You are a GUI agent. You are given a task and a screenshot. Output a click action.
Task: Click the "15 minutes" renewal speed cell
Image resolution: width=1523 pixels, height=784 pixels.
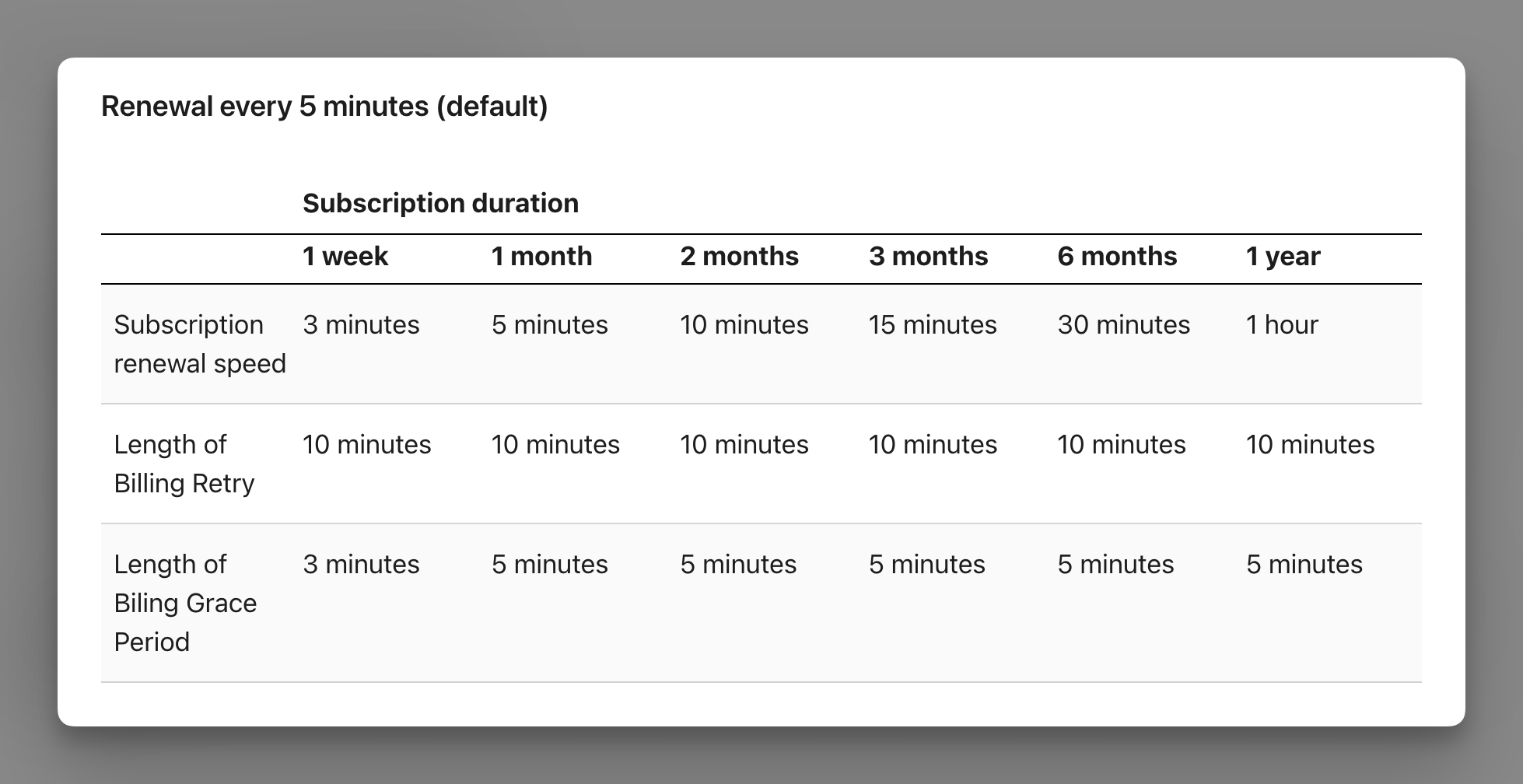point(933,325)
